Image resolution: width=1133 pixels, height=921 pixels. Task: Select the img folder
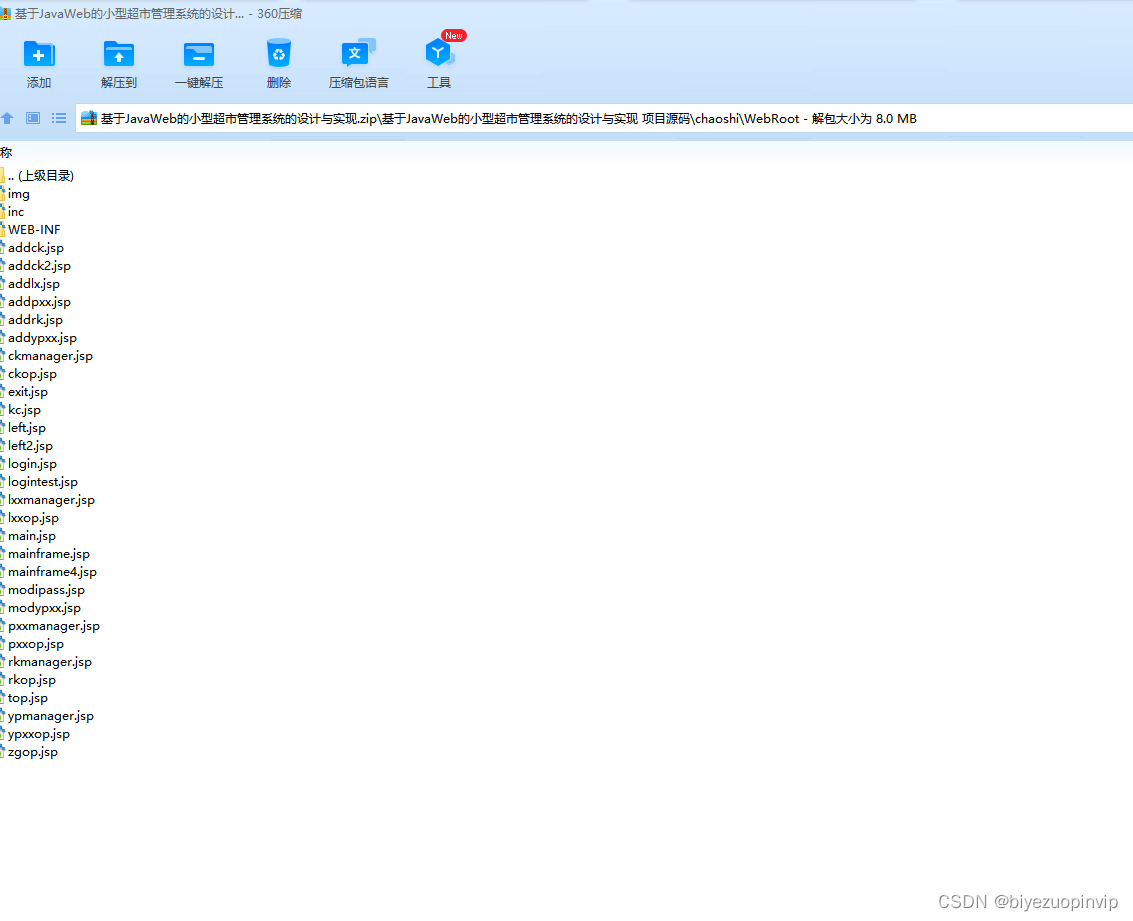point(15,194)
